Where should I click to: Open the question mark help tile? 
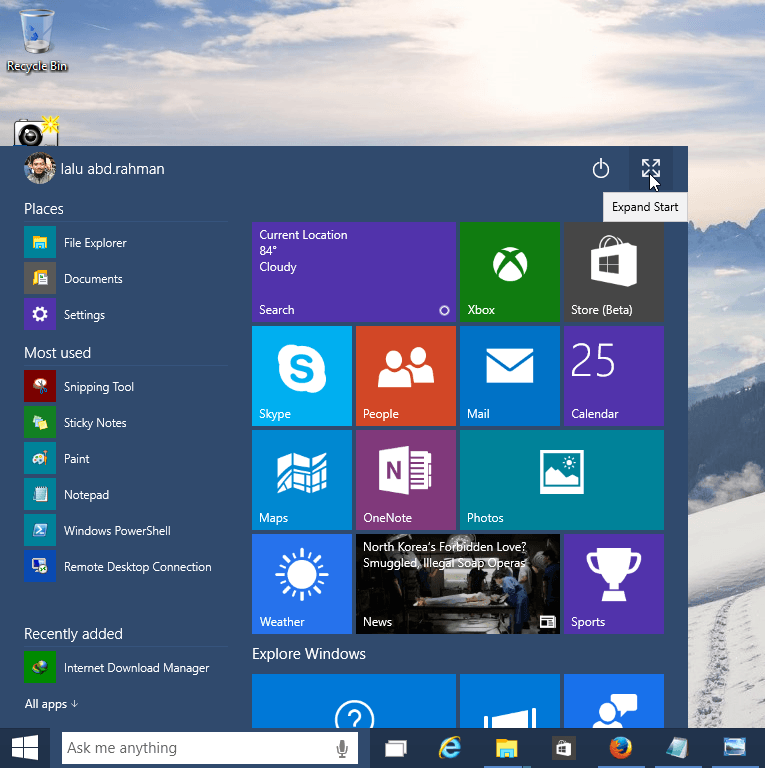[354, 701]
